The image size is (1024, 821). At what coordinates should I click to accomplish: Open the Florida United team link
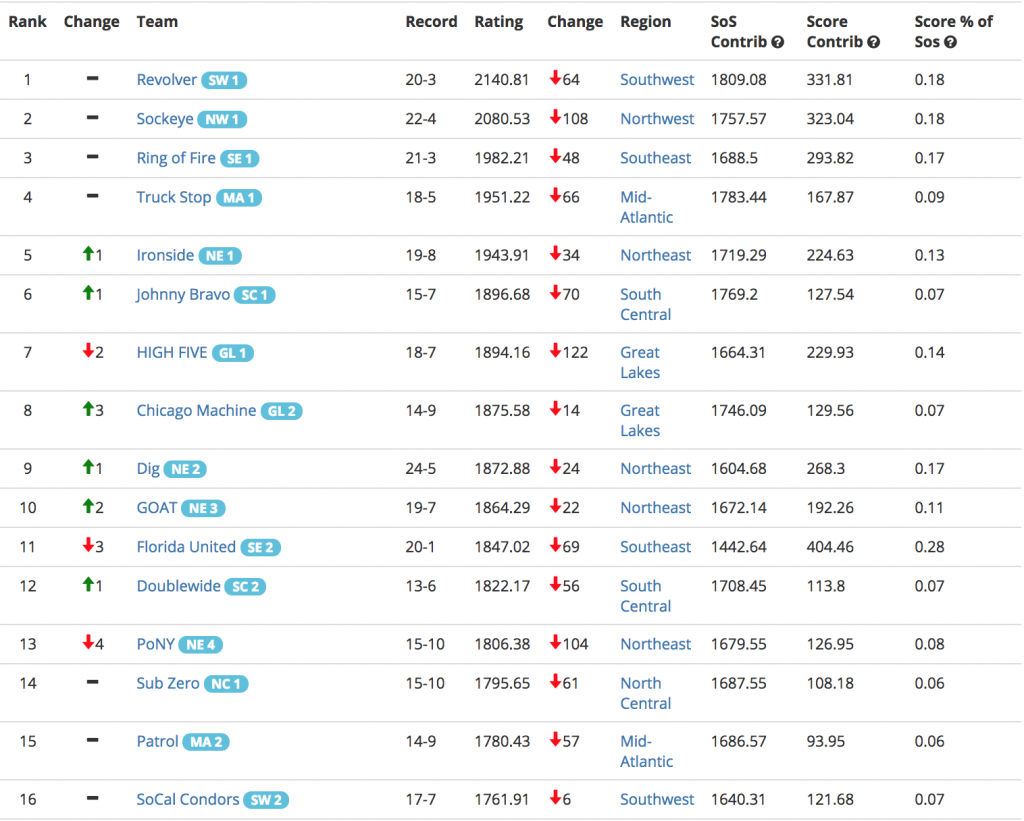(x=186, y=547)
